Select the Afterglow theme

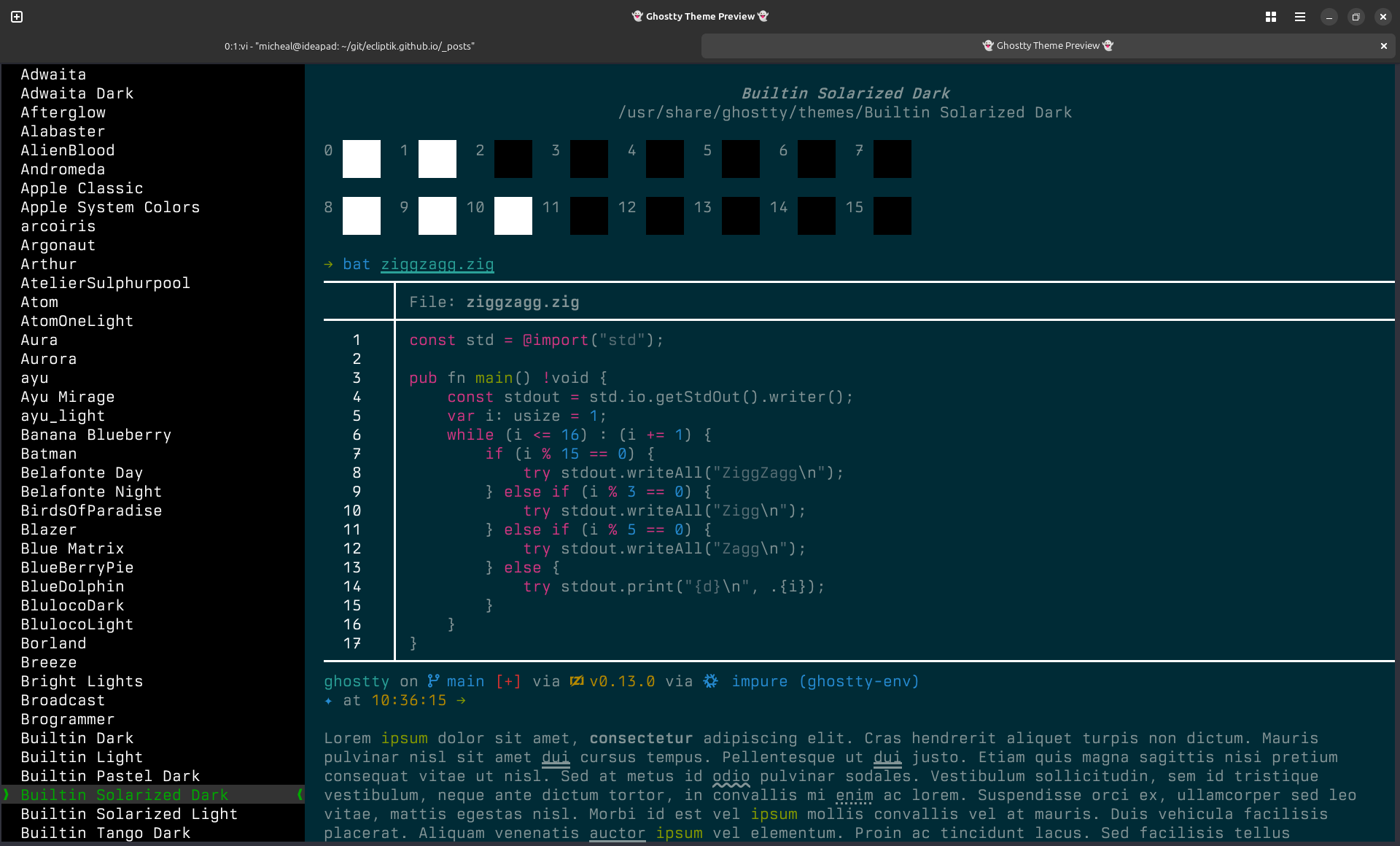(x=63, y=112)
